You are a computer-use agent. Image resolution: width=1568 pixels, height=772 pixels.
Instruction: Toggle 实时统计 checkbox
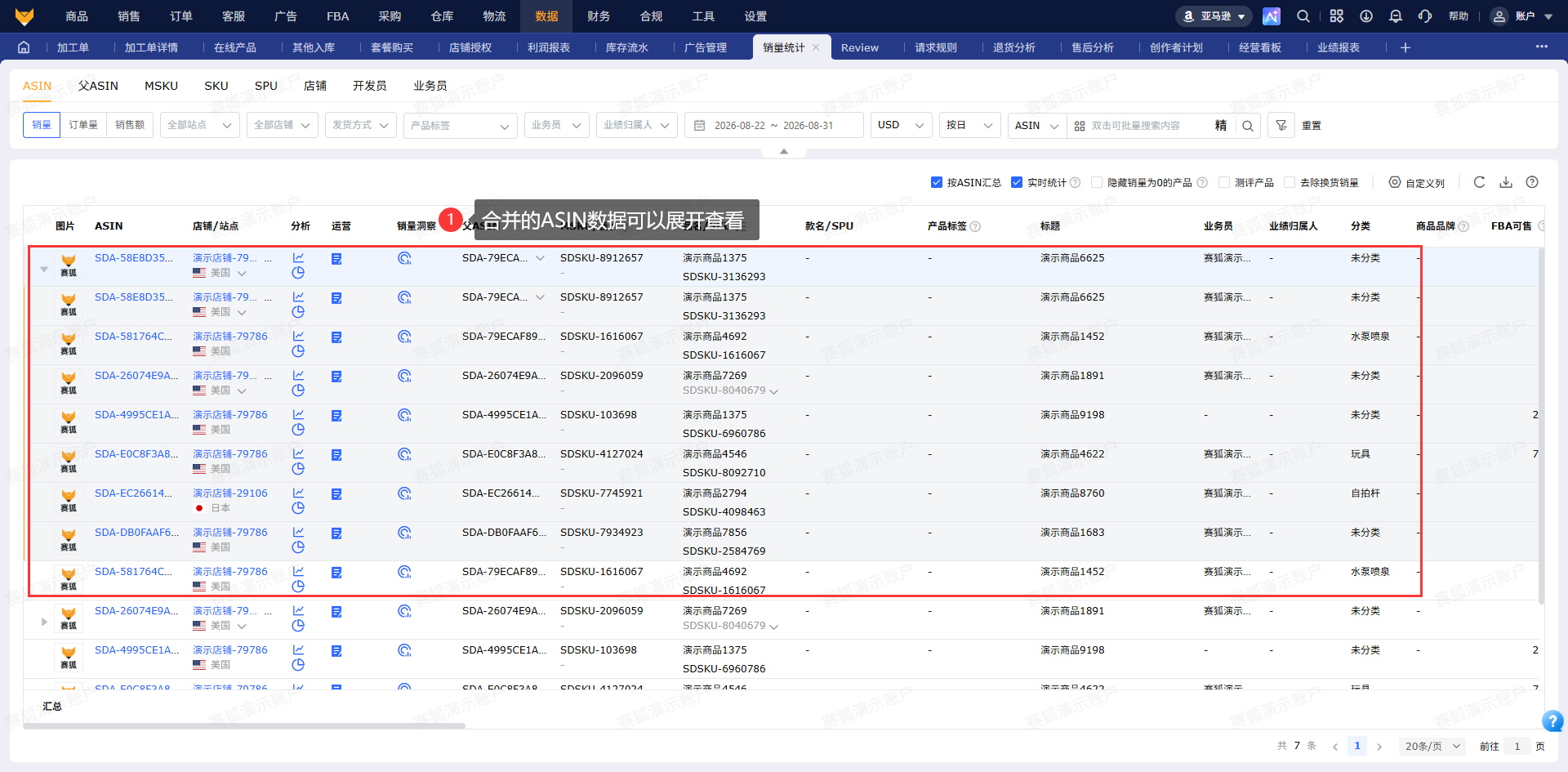tap(1017, 182)
